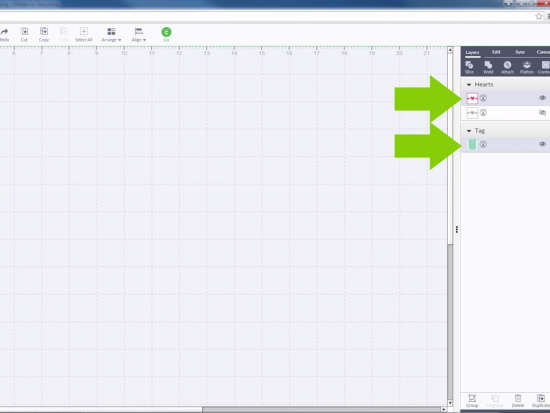This screenshot has width=550, height=413.
Task: Open the browser menu icon
Action: click(x=549, y=16)
